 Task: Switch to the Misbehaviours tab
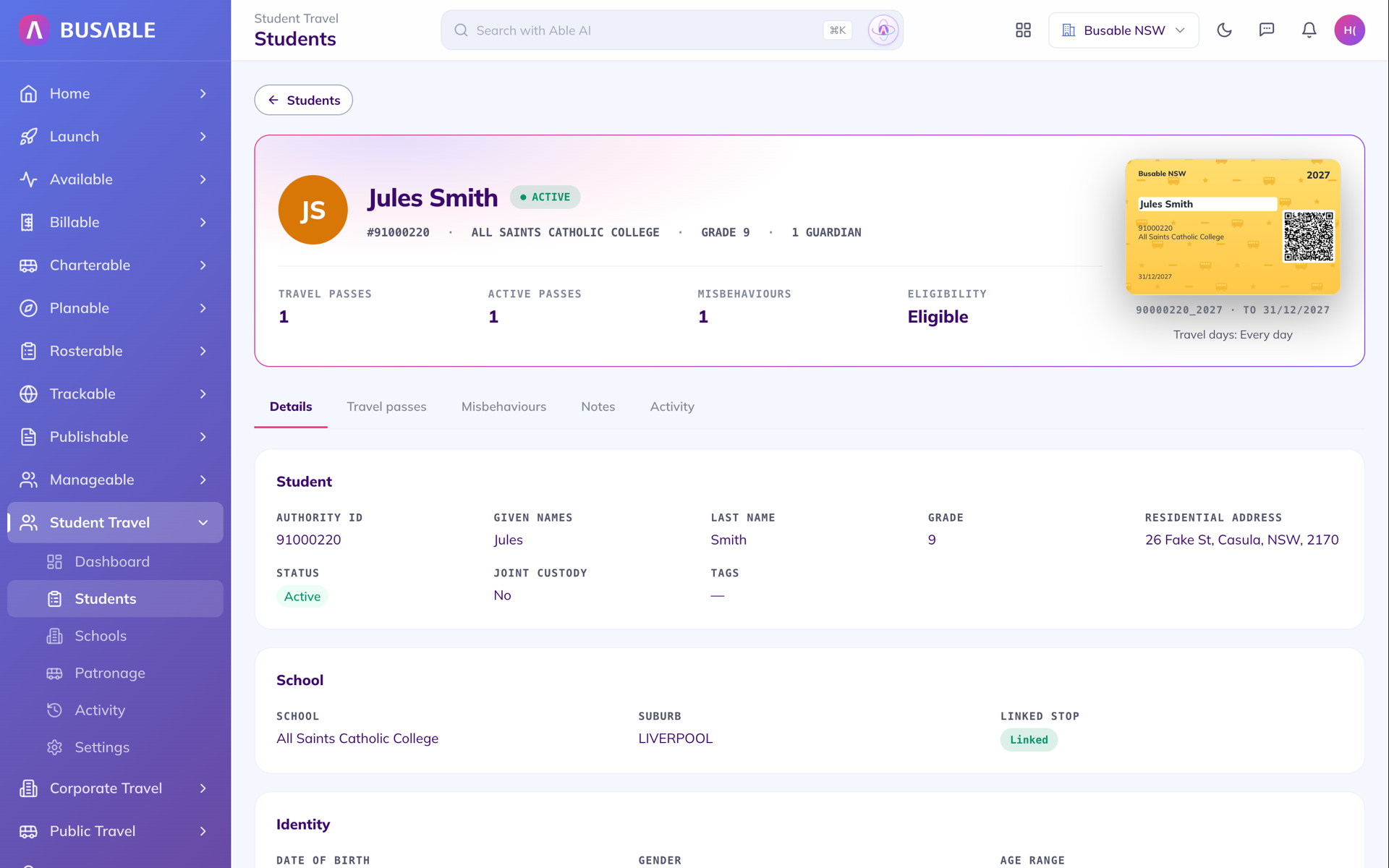tap(504, 407)
